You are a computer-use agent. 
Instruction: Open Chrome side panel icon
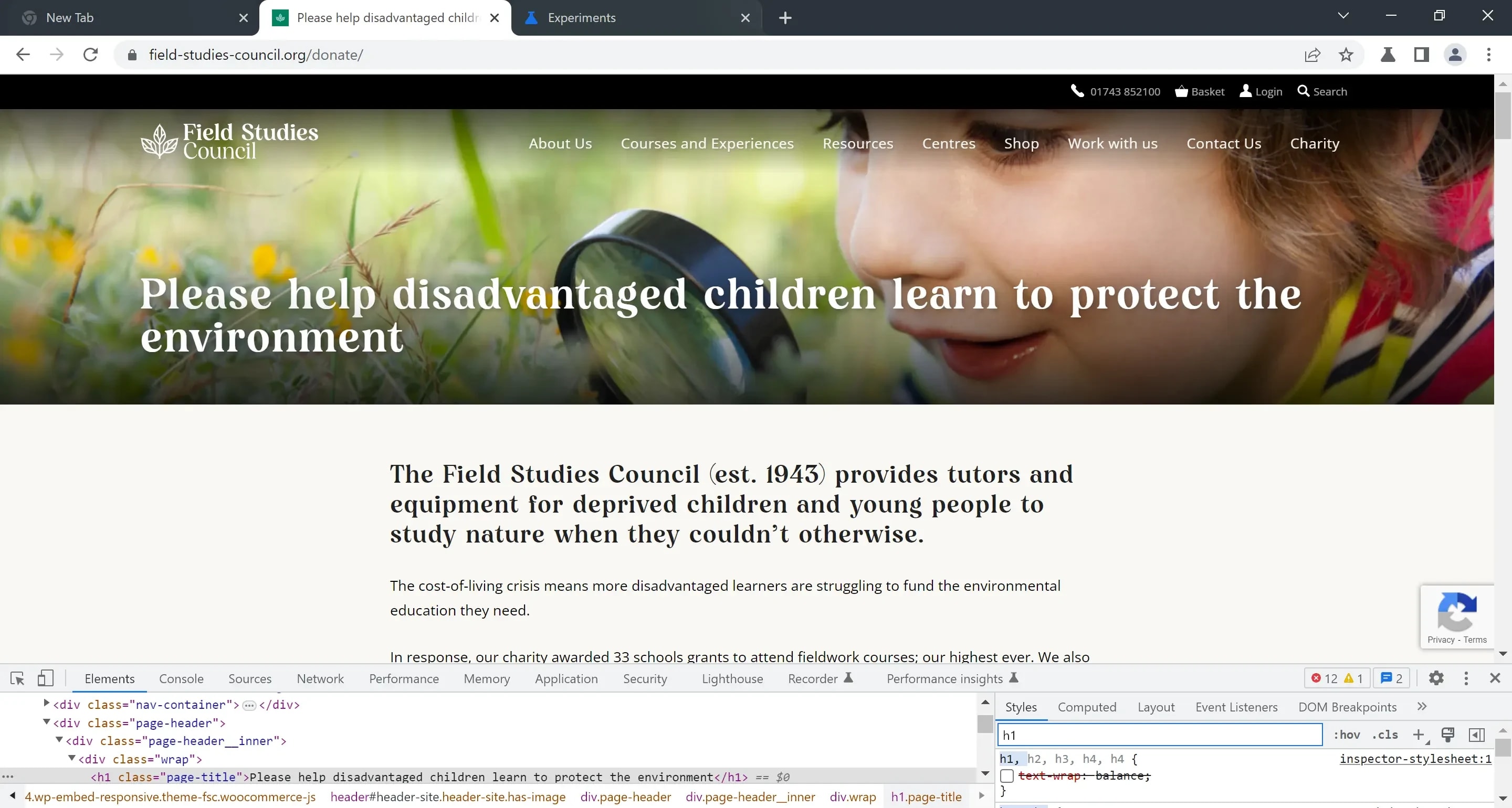click(x=1421, y=55)
